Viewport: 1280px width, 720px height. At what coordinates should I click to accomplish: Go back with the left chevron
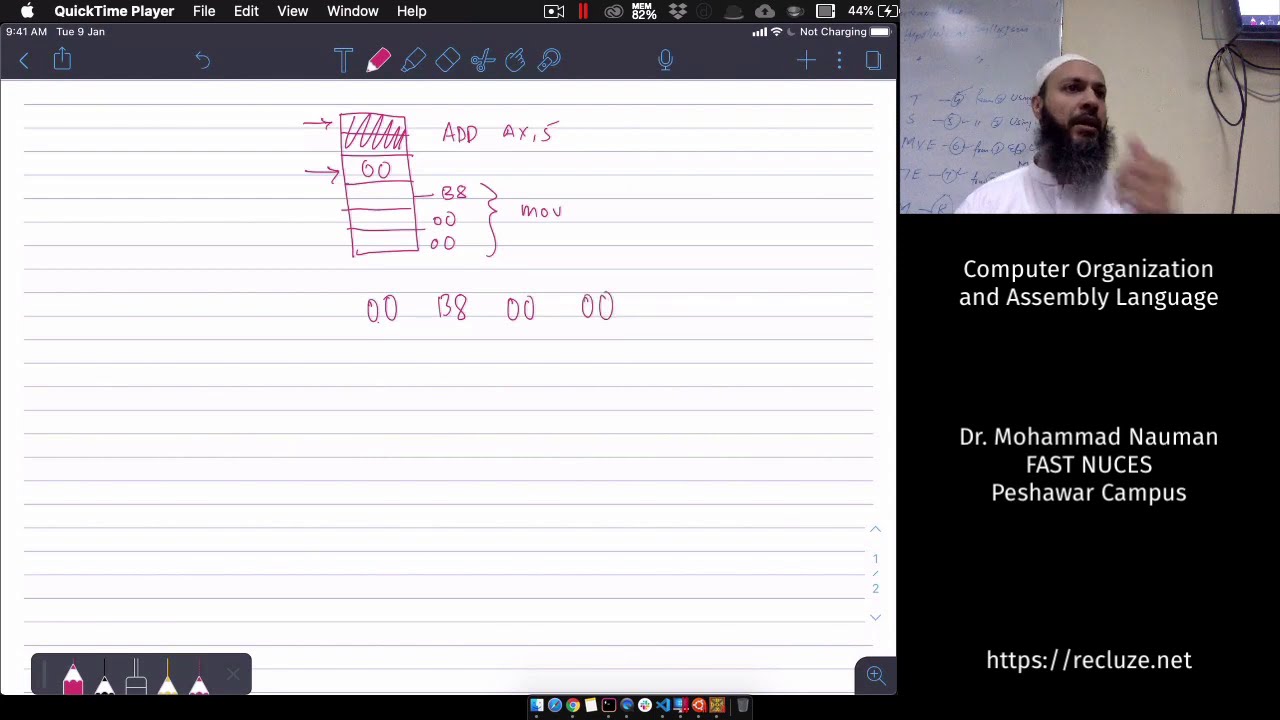tap(24, 61)
